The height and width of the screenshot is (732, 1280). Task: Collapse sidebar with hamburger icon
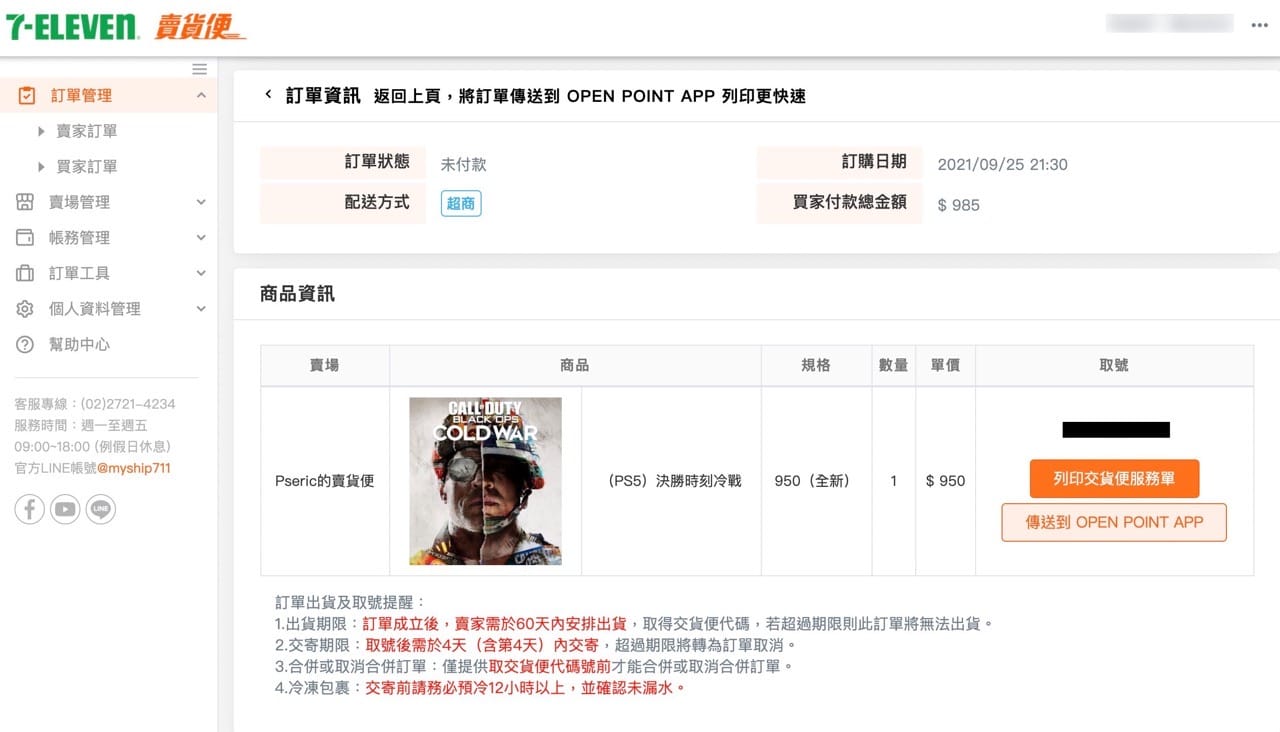click(200, 69)
